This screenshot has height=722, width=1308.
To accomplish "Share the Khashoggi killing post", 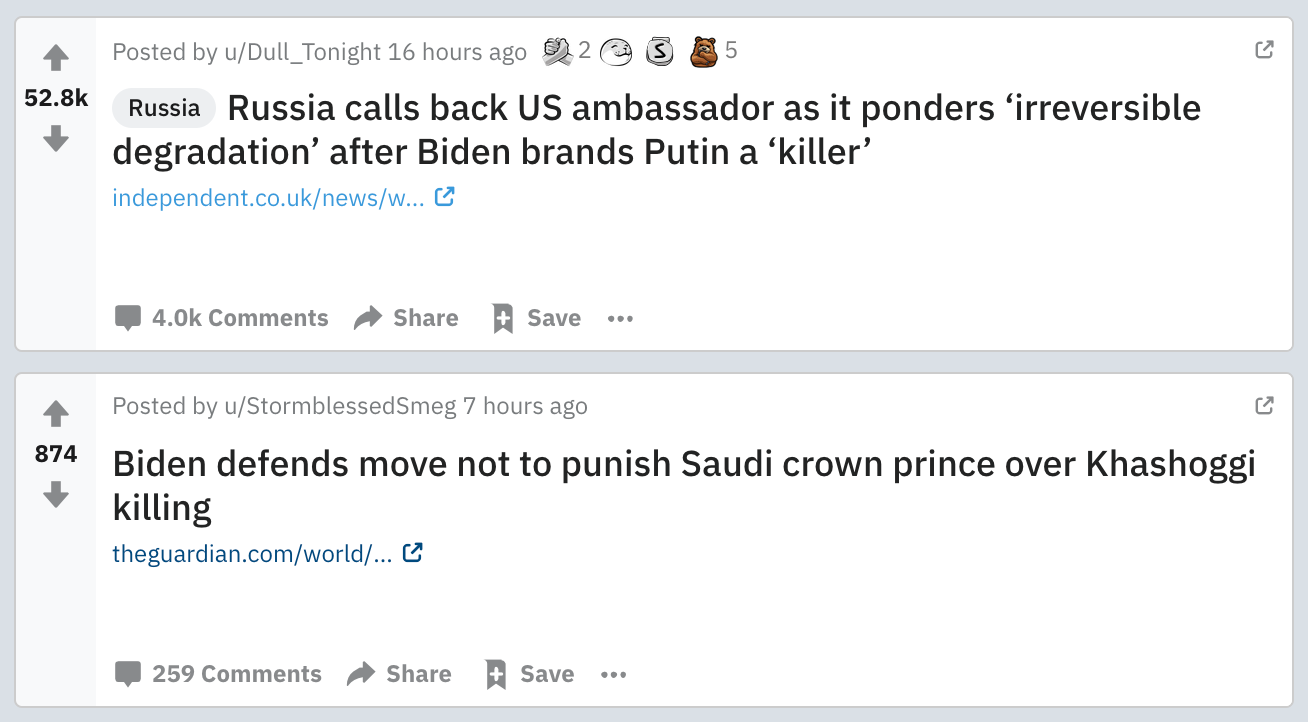I will (x=399, y=675).
